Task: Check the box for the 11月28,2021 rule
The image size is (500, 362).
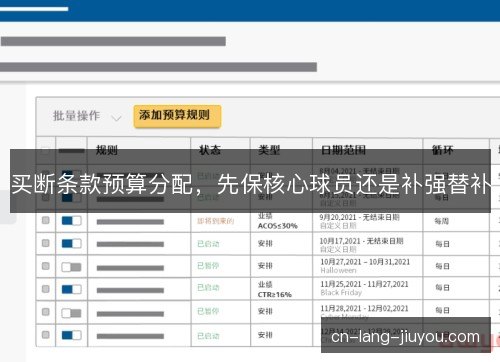Action: pyautogui.click(x=46, y=312)
